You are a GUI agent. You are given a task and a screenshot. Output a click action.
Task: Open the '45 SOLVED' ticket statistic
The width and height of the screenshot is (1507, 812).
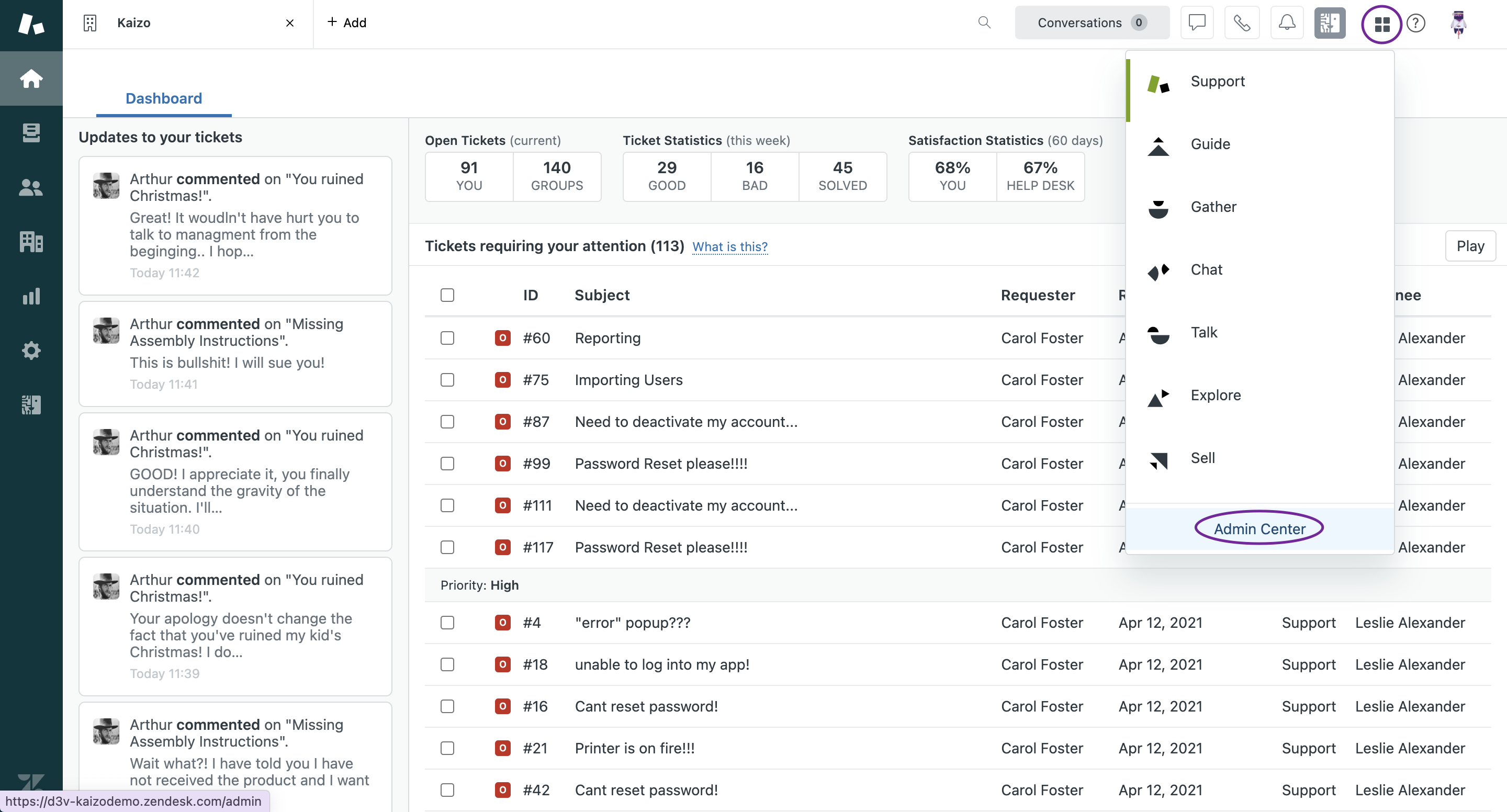[x=842, y=177]
